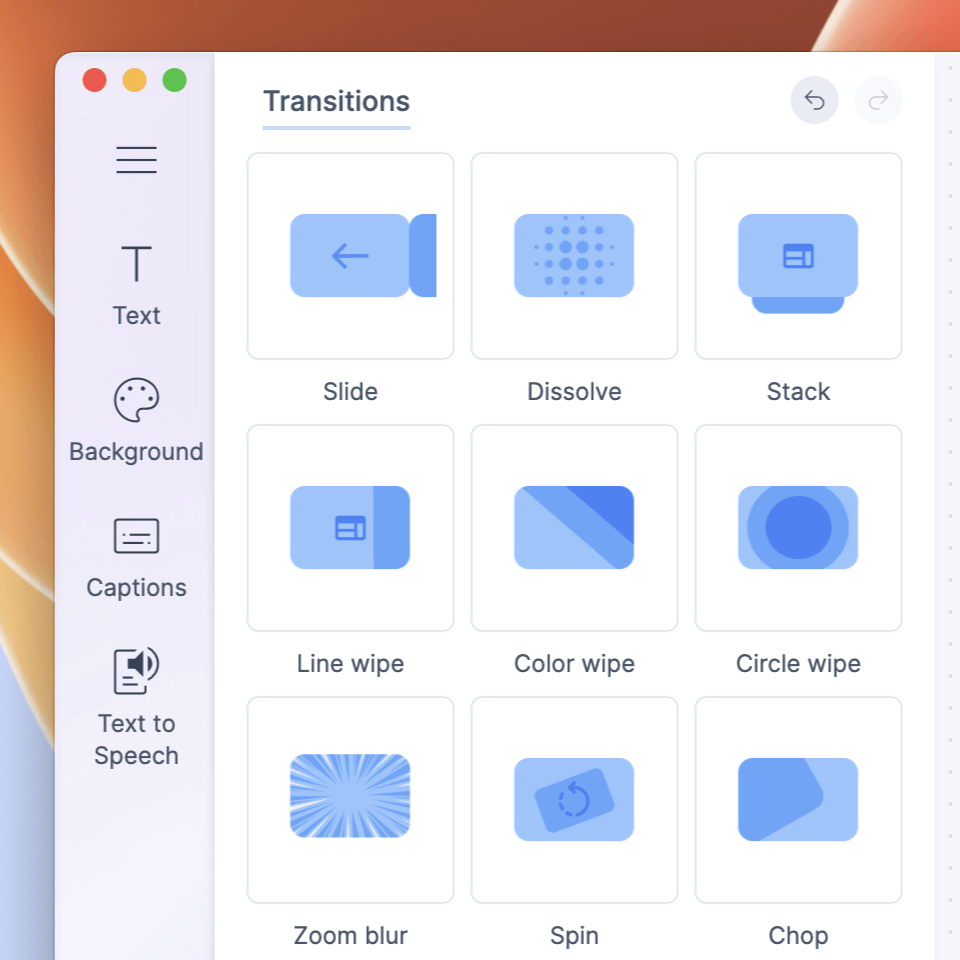The width and height of the screenshot is (960, 960).
Task: Choose the Color wipe transition thumbnail
Action: 574,528
